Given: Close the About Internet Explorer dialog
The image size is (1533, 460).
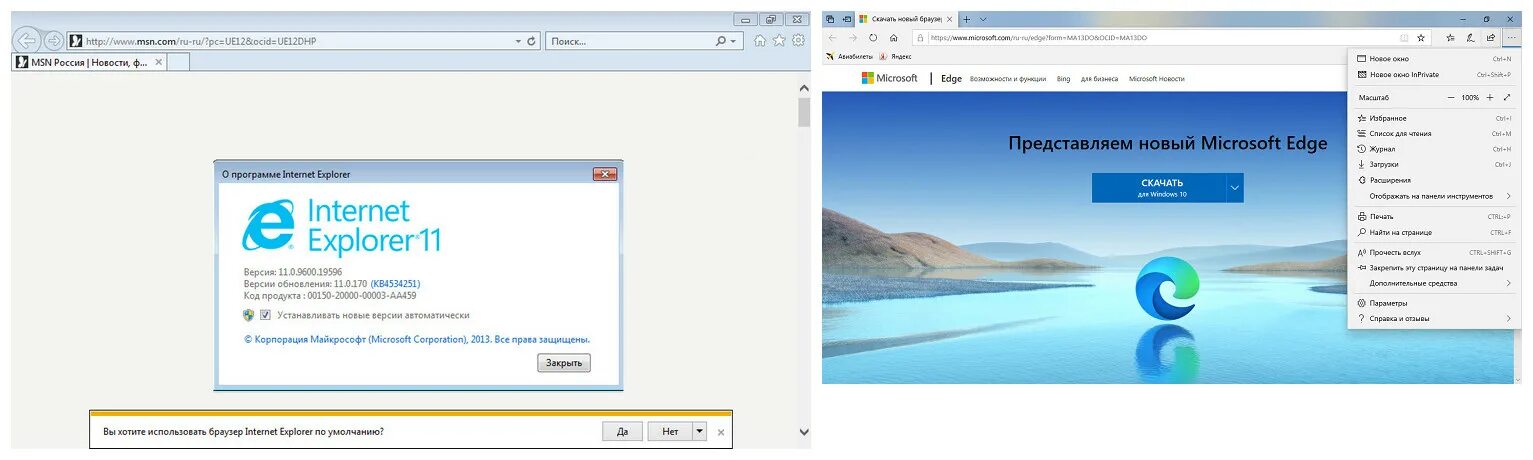Looking at the screenshot, I should pyautogui.click(x=605, y=174).
